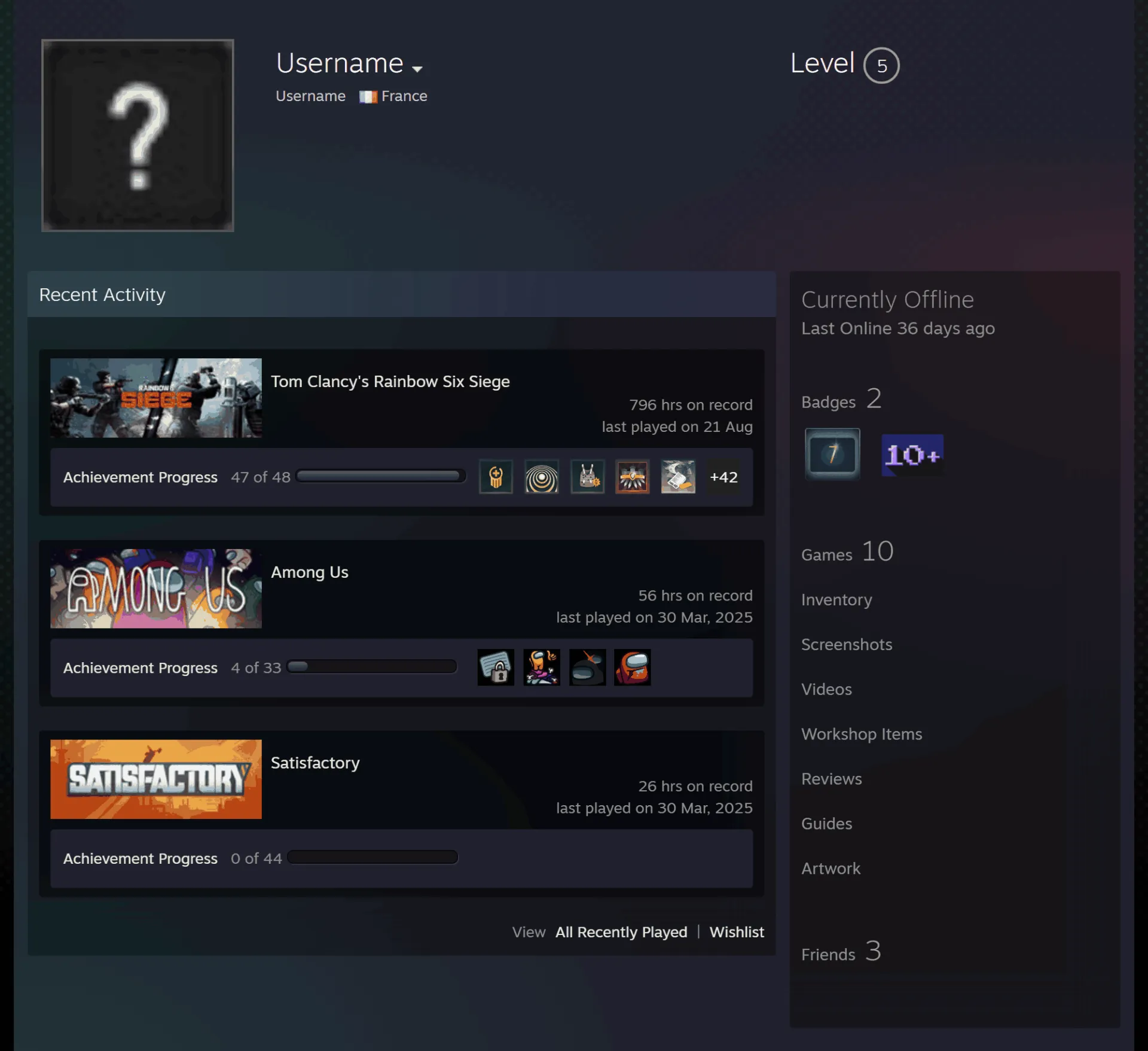
Task: Click Among Us padlock card achievement icon
Action: tap(496, 667)
